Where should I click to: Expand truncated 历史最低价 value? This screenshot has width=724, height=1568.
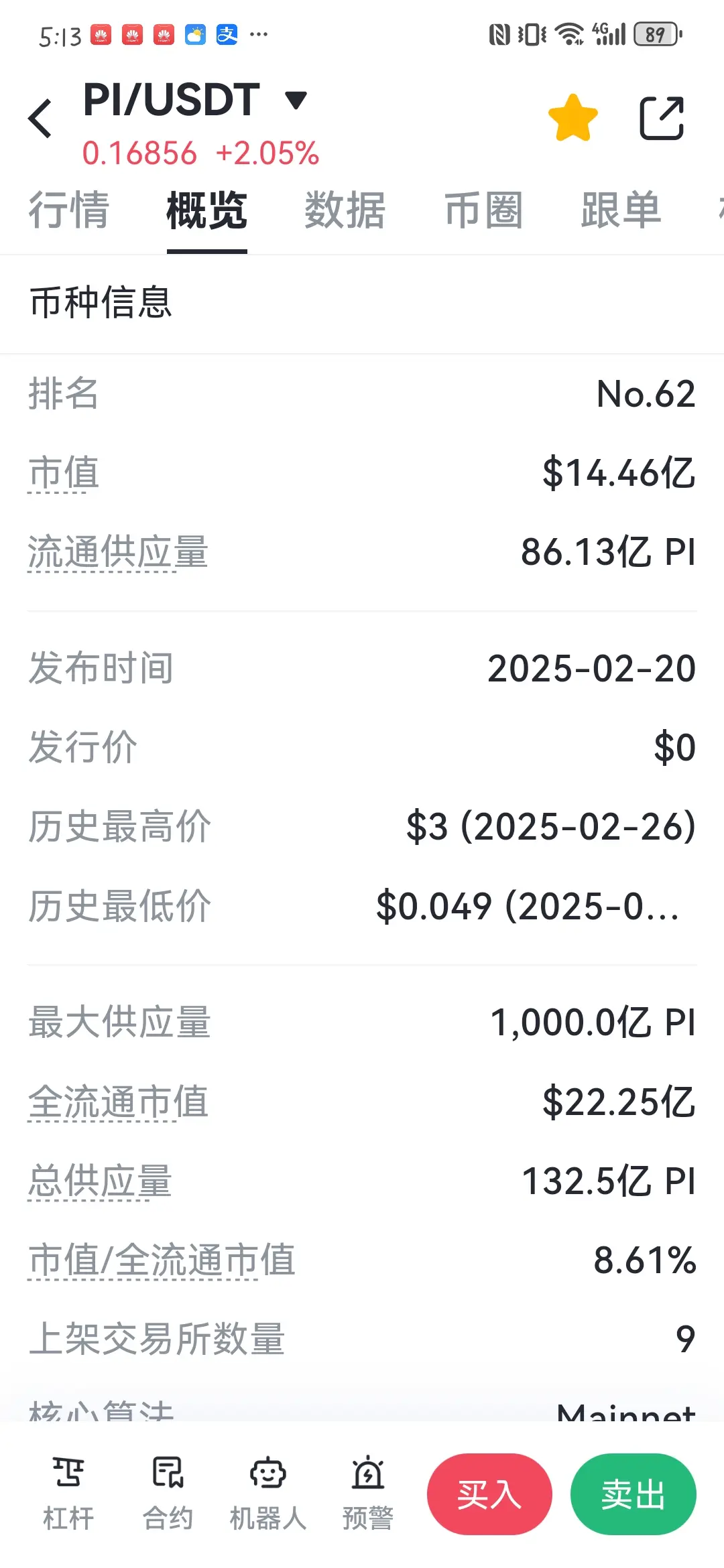[x=528, y=907]
